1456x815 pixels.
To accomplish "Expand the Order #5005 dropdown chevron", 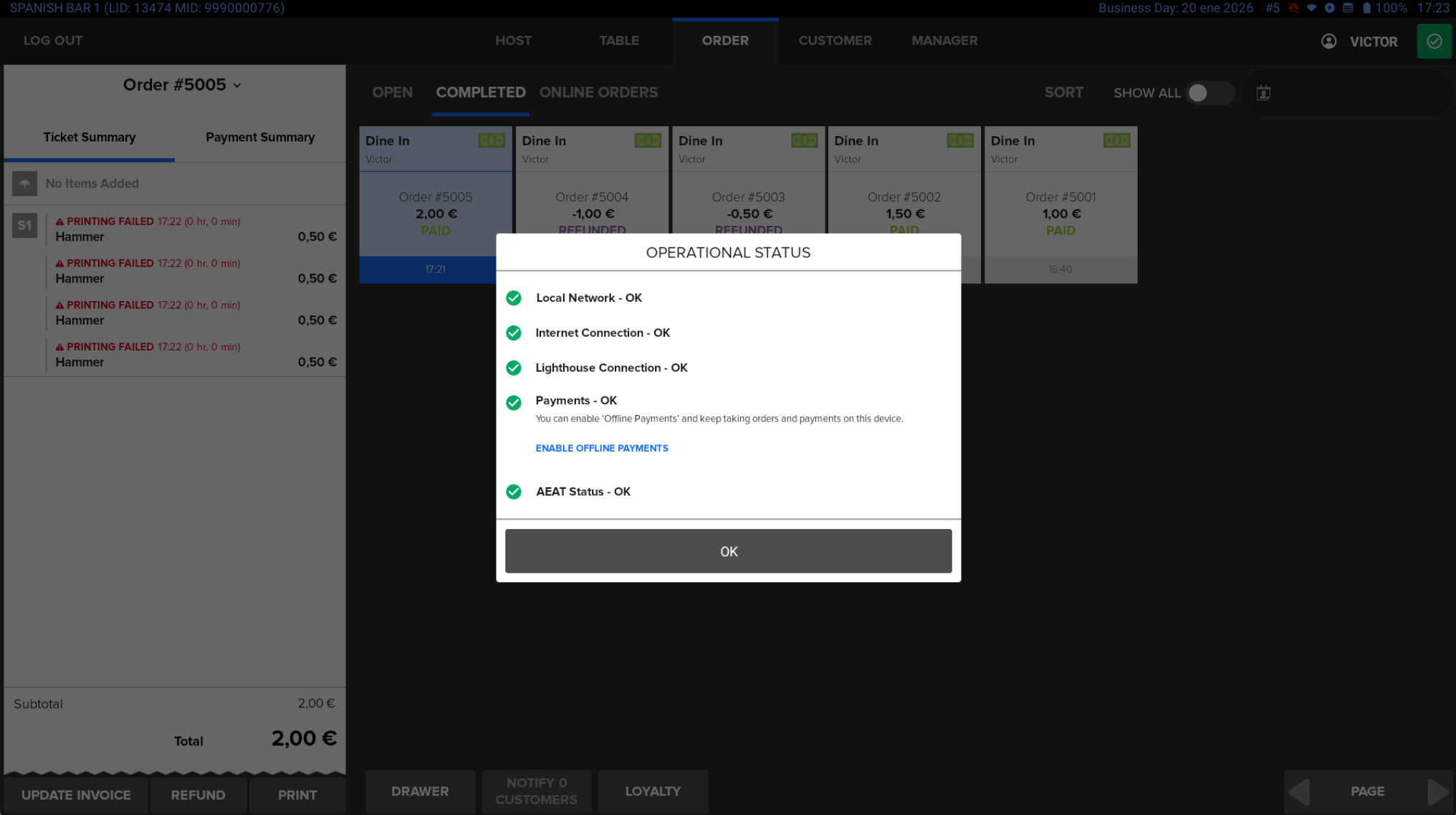I will pos(237,85).
